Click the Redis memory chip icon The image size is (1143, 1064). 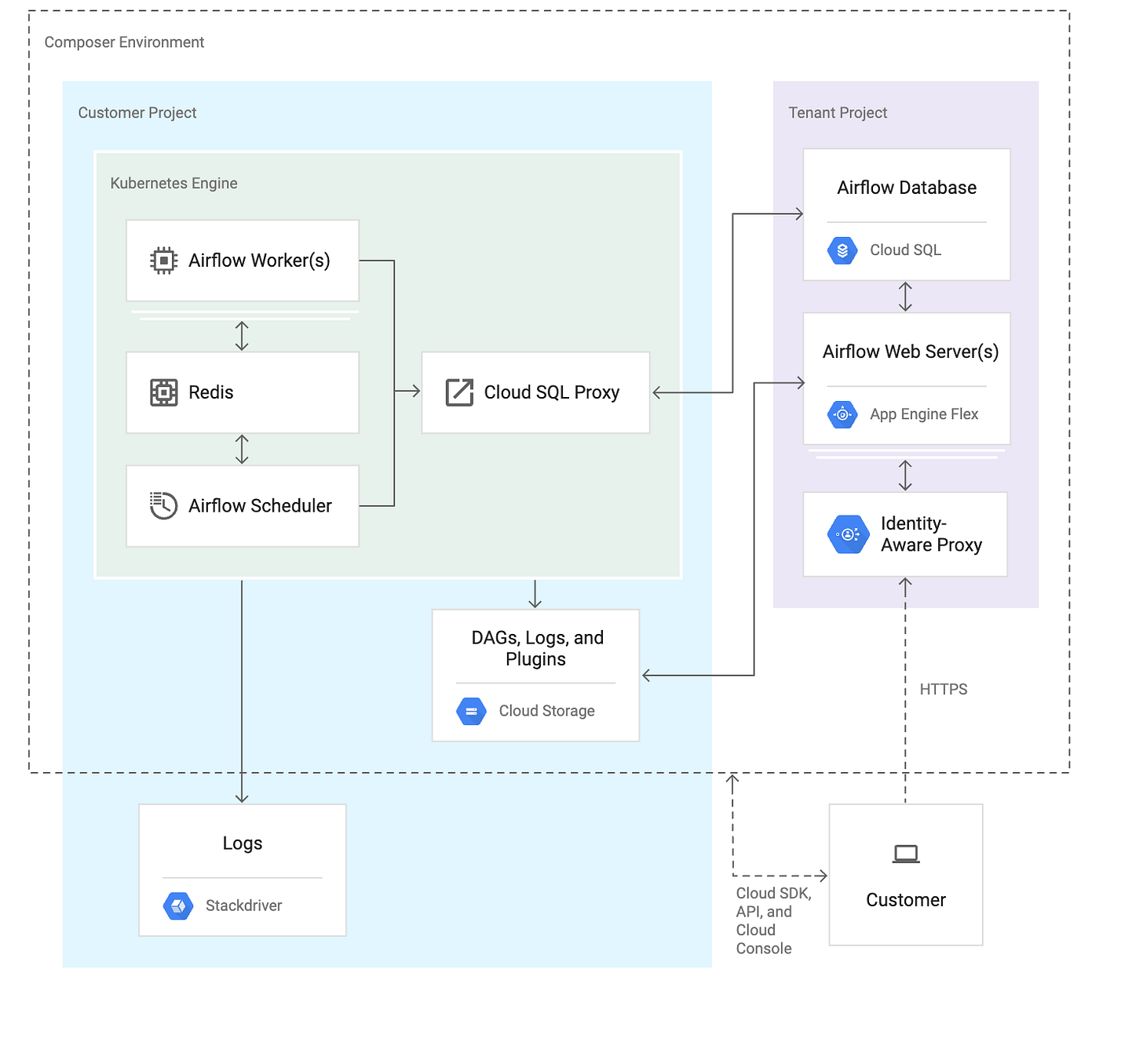[x=163, y=392]
